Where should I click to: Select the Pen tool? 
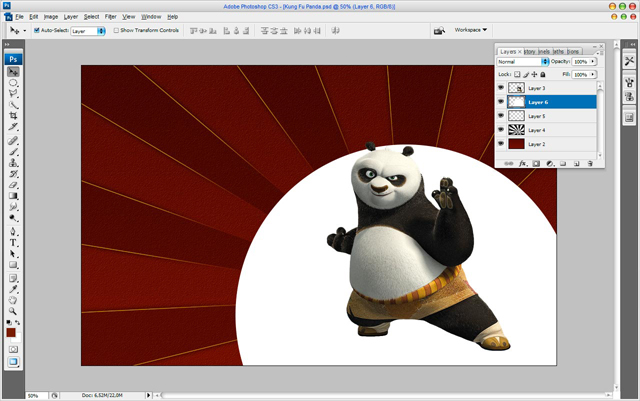tap(13, 232)
